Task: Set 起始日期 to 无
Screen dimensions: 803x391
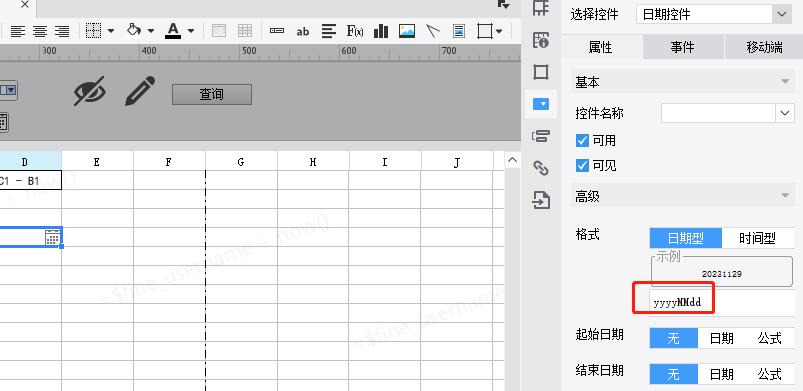Action: (673, 338)
